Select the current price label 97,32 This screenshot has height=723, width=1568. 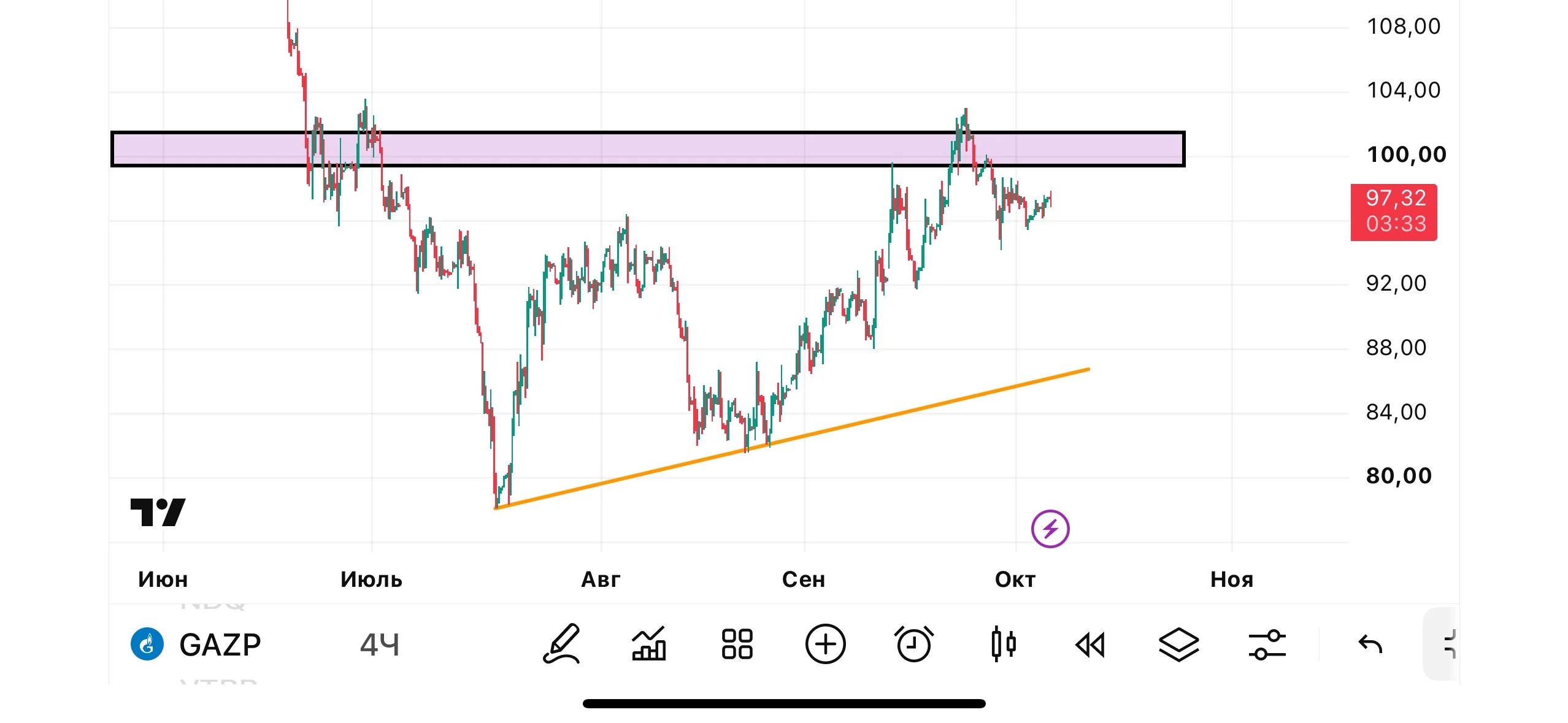(1394, 212)
